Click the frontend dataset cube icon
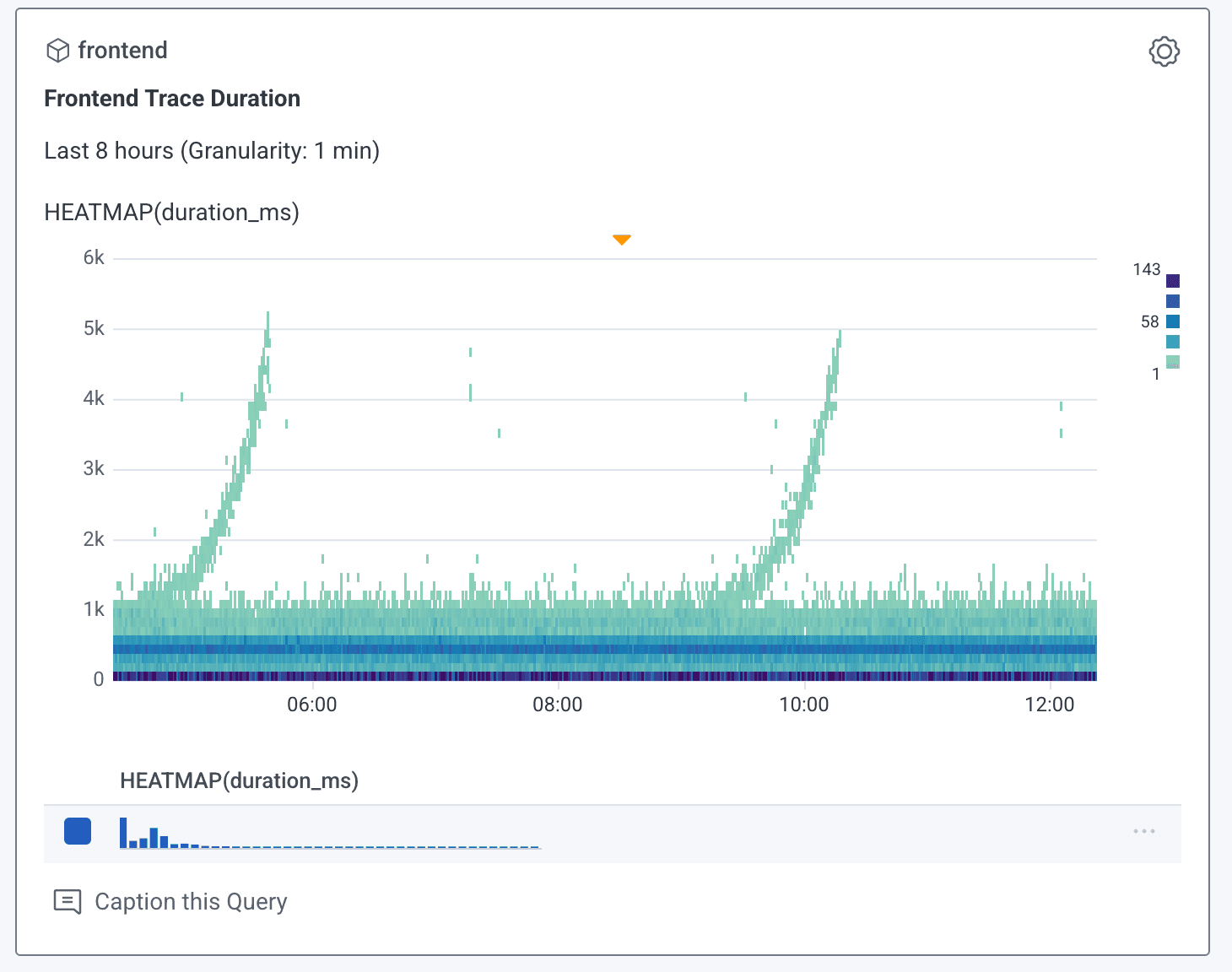The height and width of the screenshot is (972, 1232). pyautogui.click(x=57, y=51)
